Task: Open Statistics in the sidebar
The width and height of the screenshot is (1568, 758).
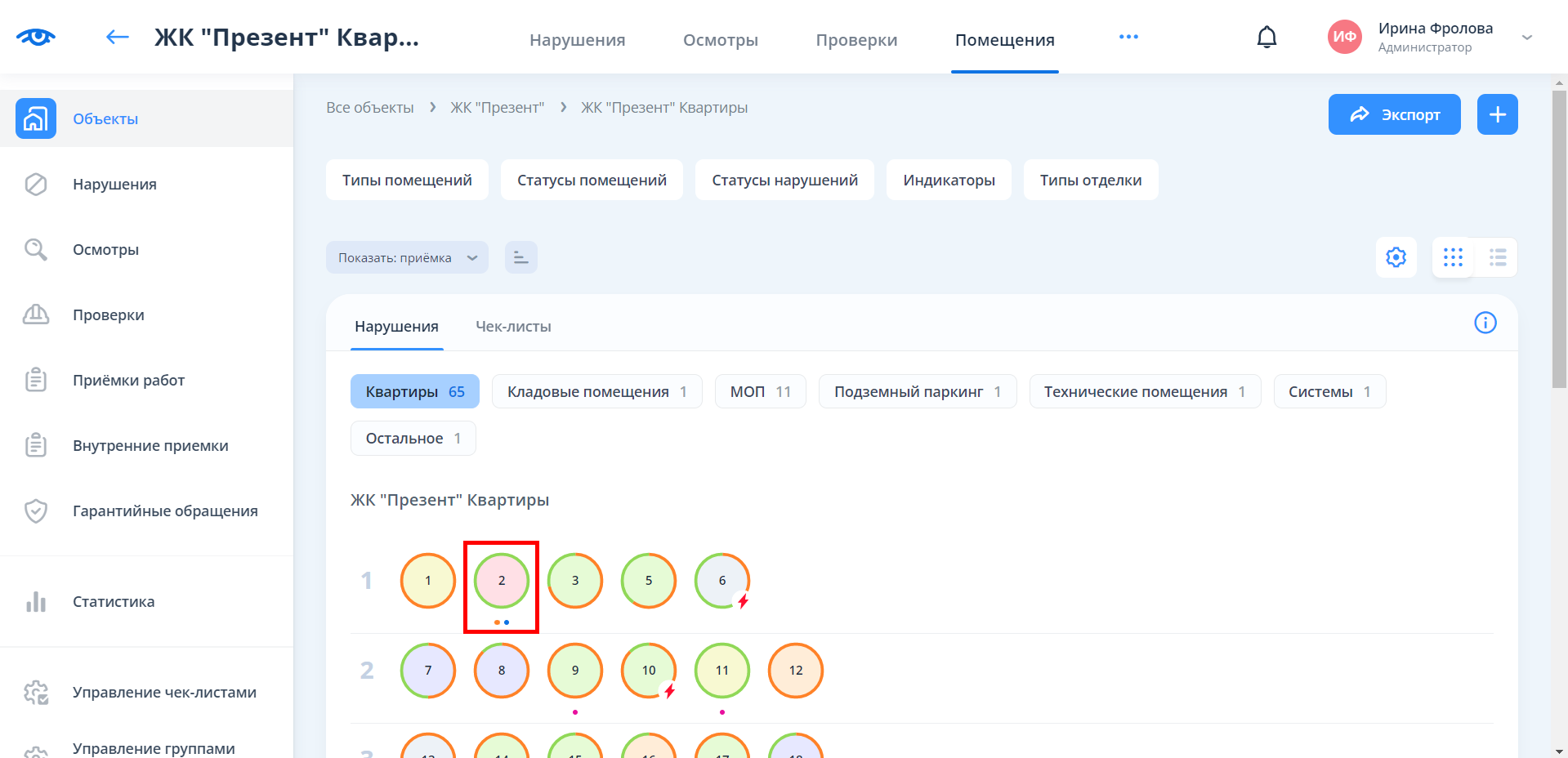Action: click(114, 602)
